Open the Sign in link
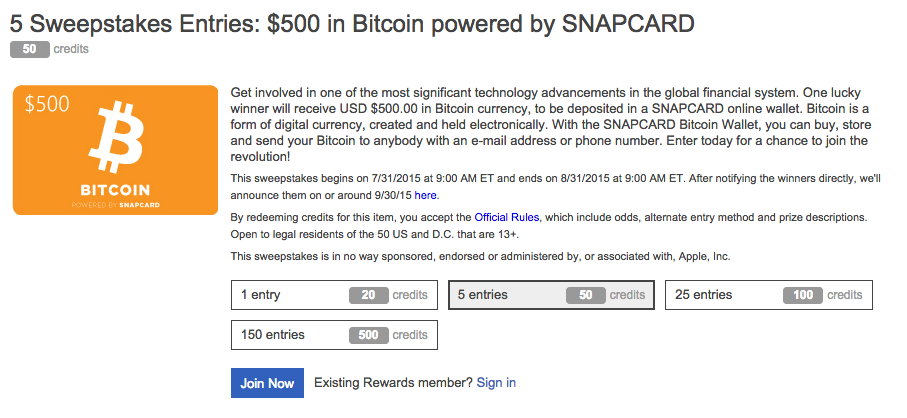 pos(496,383)
